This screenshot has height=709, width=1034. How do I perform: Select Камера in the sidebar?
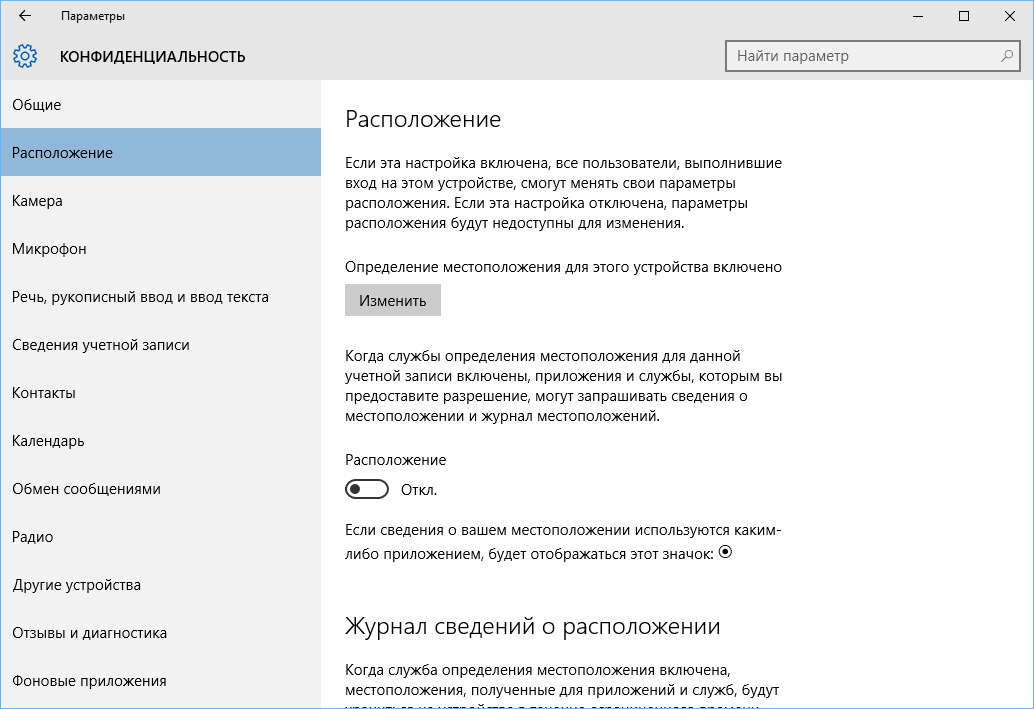click(36, 200)
